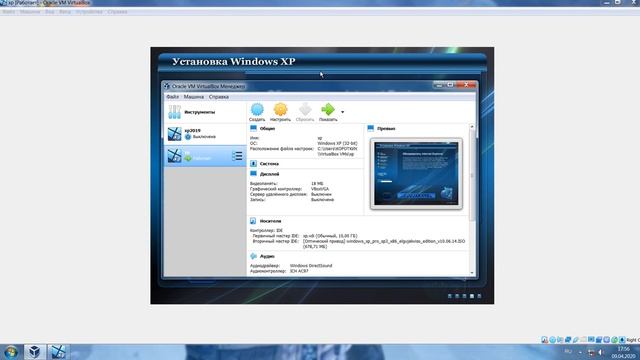Click the Носители (Storage) section header
Screen dimensions: 640x360
pos(270,221)
